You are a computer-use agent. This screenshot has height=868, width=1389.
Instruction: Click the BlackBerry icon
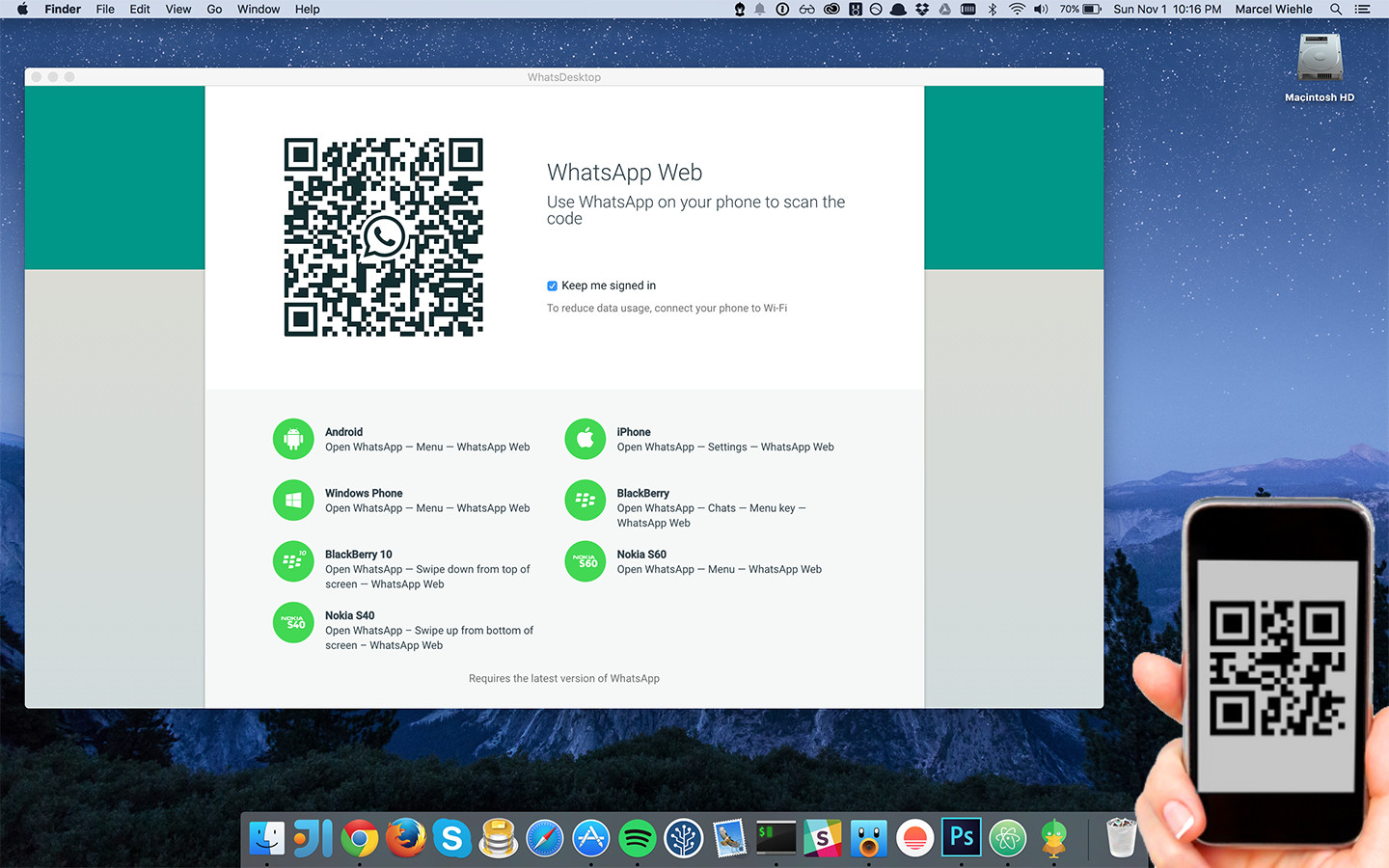click(585, 500)
